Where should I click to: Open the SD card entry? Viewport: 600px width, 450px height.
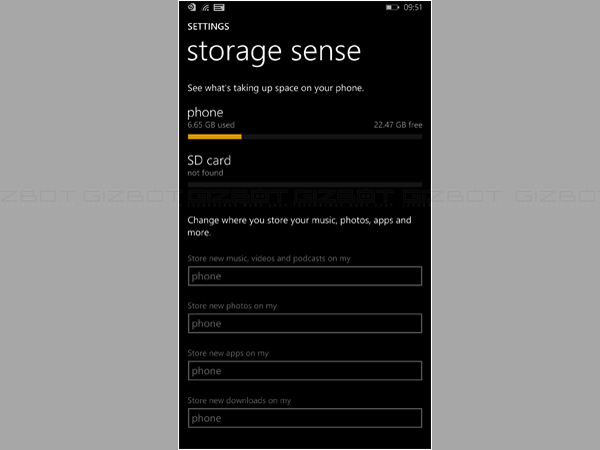click(209, 160)
